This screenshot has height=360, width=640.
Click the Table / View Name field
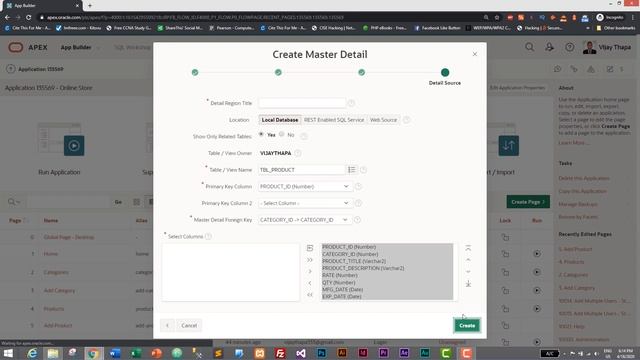pyautogui.click(x=302, y=170)
